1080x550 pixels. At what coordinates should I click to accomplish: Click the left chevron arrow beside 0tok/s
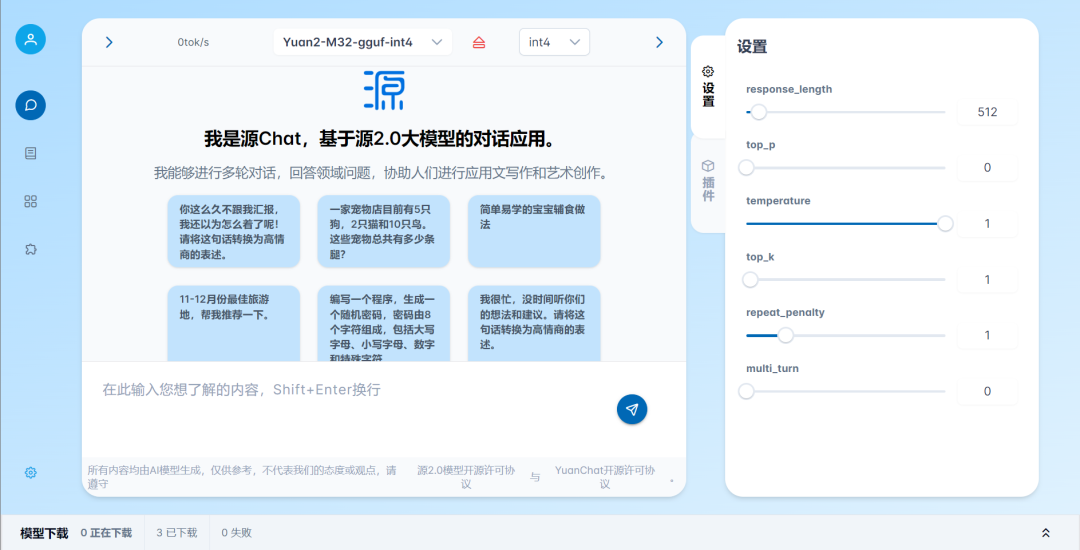tap(109, 42)
